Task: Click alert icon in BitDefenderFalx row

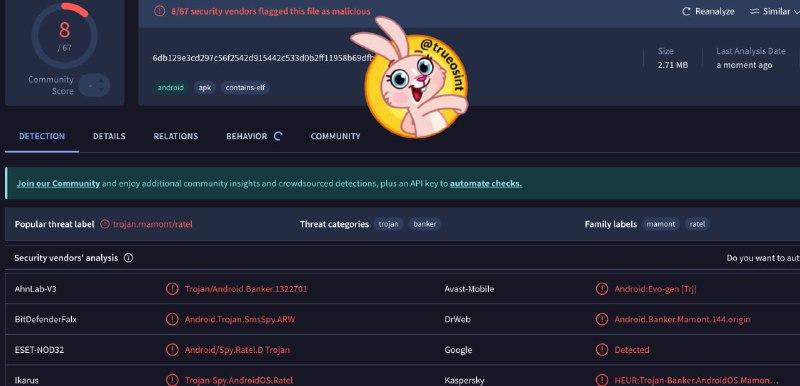Action: coord(172,320)
